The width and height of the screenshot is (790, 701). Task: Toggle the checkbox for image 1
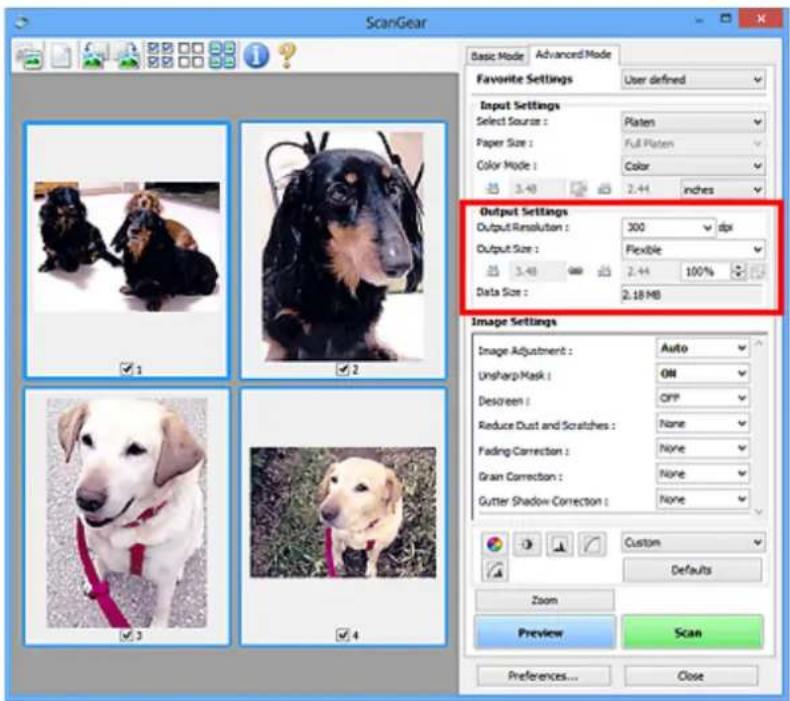coord(126,369)
